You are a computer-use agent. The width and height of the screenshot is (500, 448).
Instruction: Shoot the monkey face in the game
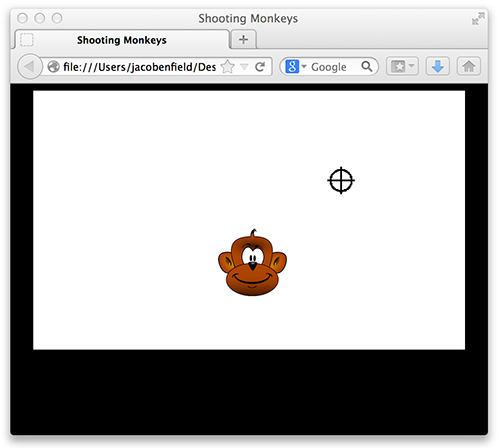coord(252,262)
